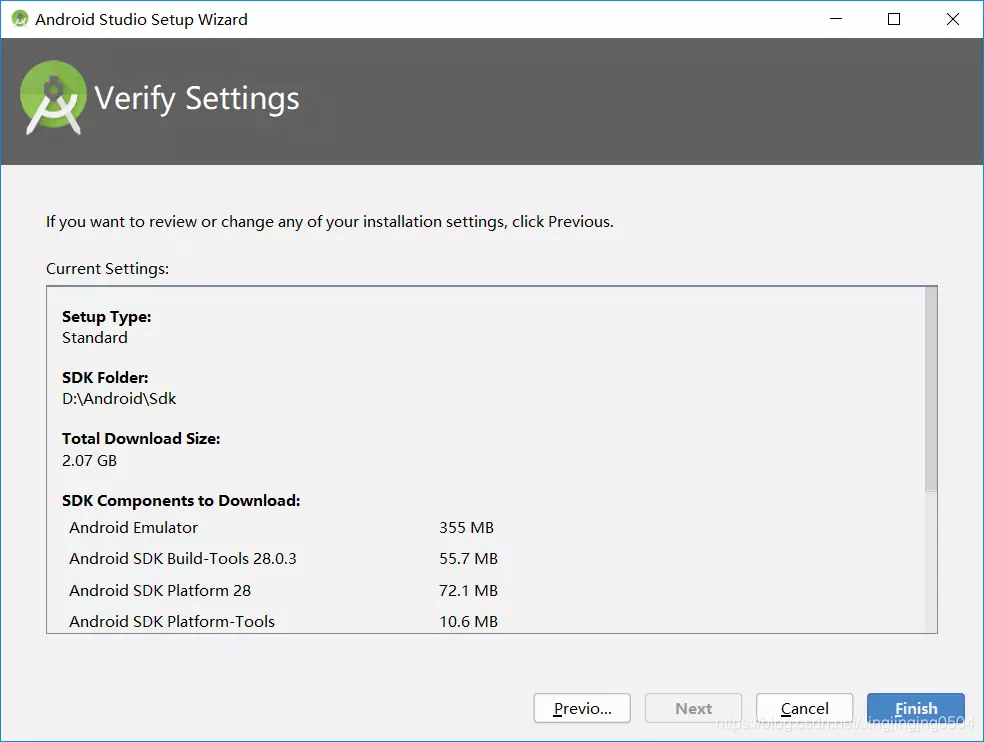Click the disabled Next button
This screenshot has width=984, height=742.
693,708
